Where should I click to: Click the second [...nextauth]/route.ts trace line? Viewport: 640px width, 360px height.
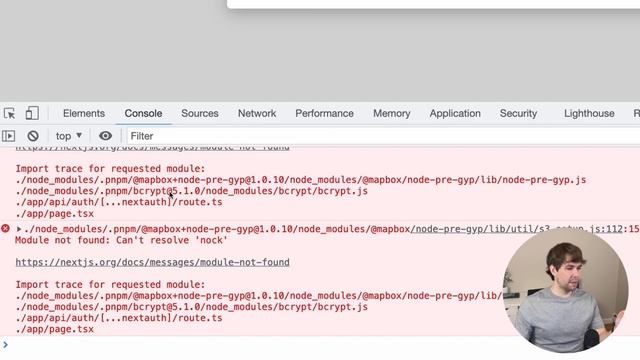[119, 318]
